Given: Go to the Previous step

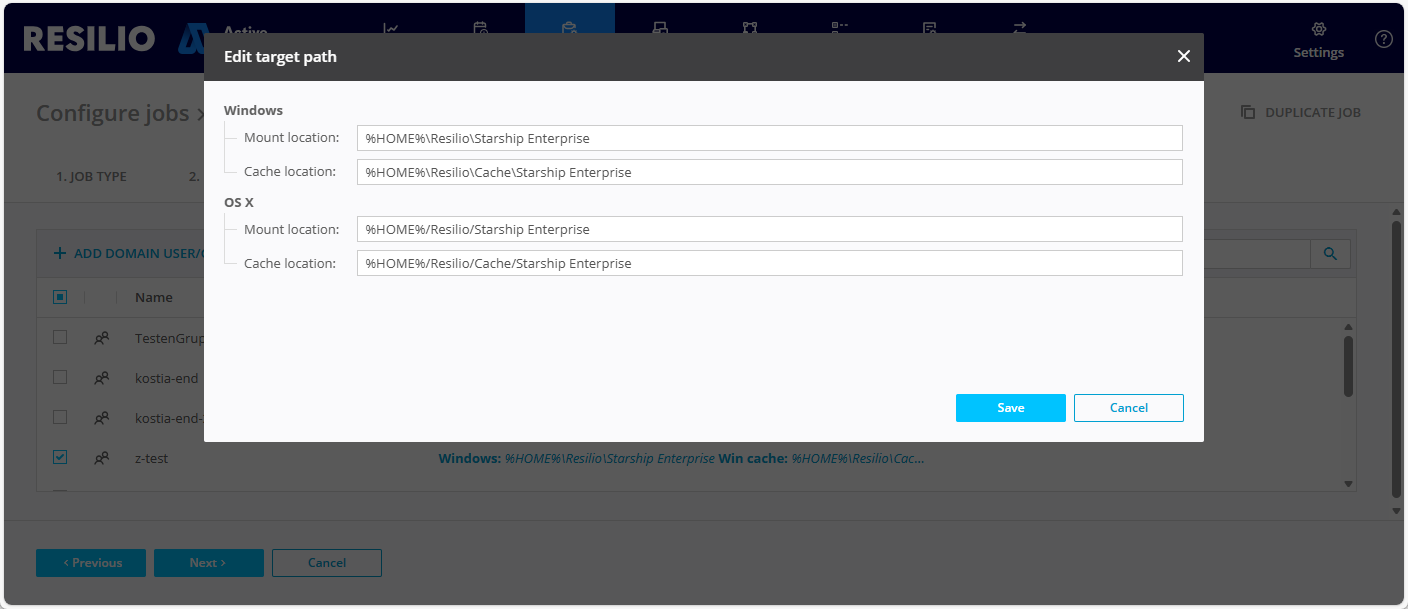Looking at the screenshot, I should 91,563.
